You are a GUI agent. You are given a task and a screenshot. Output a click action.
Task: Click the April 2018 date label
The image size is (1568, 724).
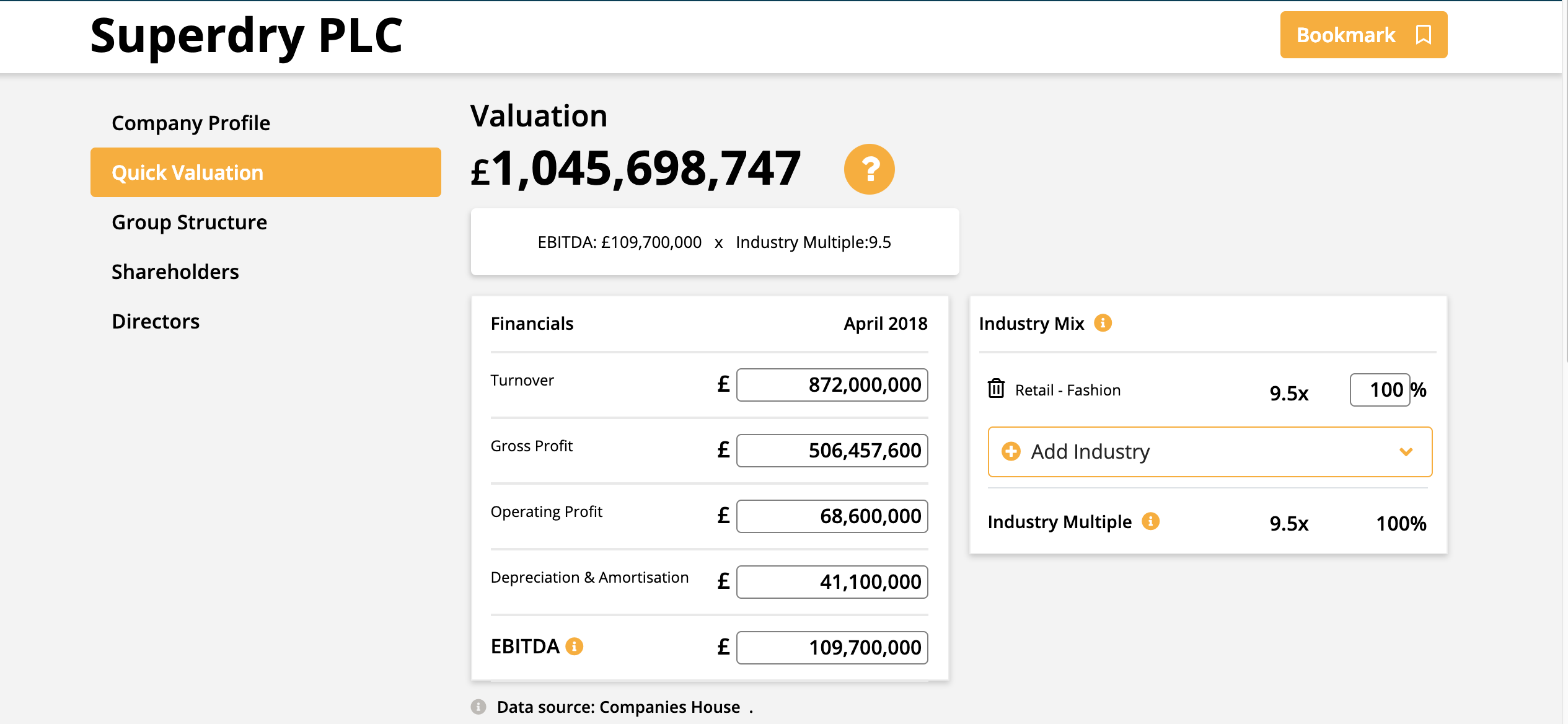click(x=885, y=323)
